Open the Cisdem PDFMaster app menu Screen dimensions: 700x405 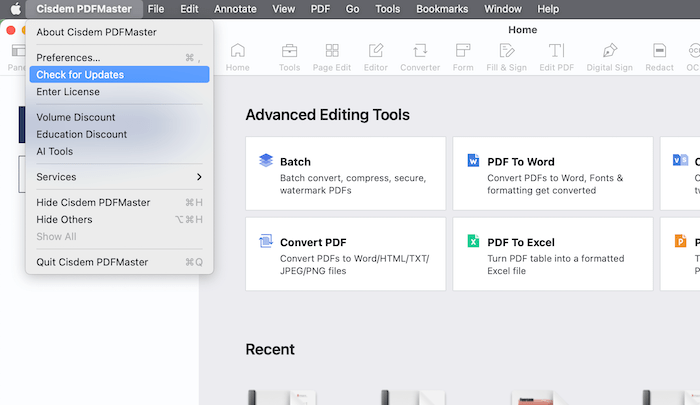(x=84, y=9)
